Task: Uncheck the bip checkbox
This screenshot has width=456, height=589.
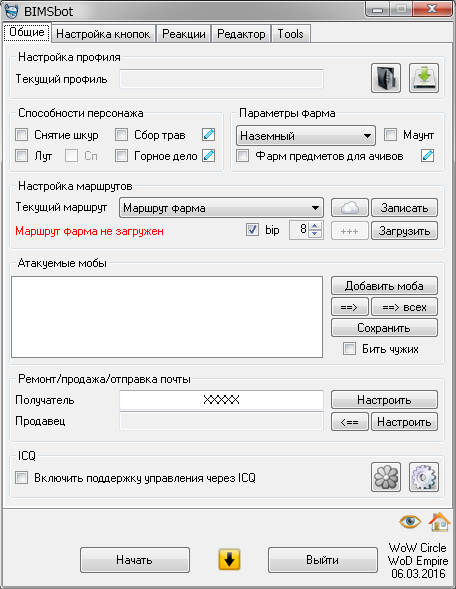Action: [x=252, y=230]
